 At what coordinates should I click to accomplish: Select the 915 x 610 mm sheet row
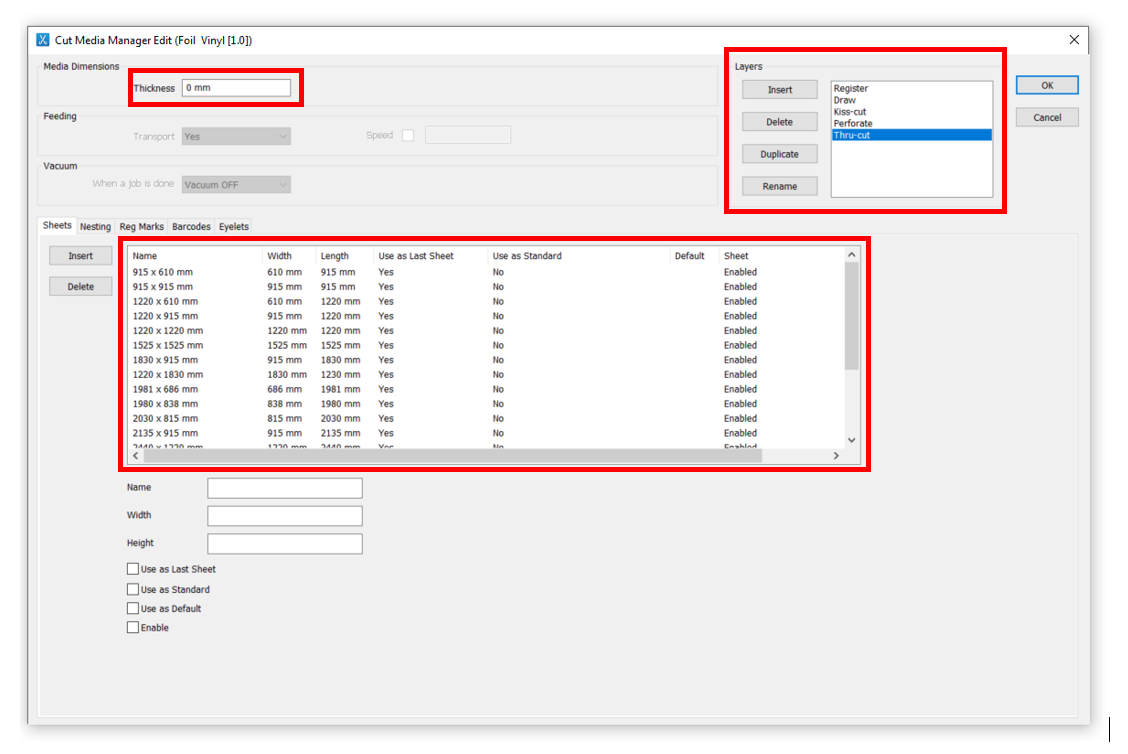click(486, 273)
